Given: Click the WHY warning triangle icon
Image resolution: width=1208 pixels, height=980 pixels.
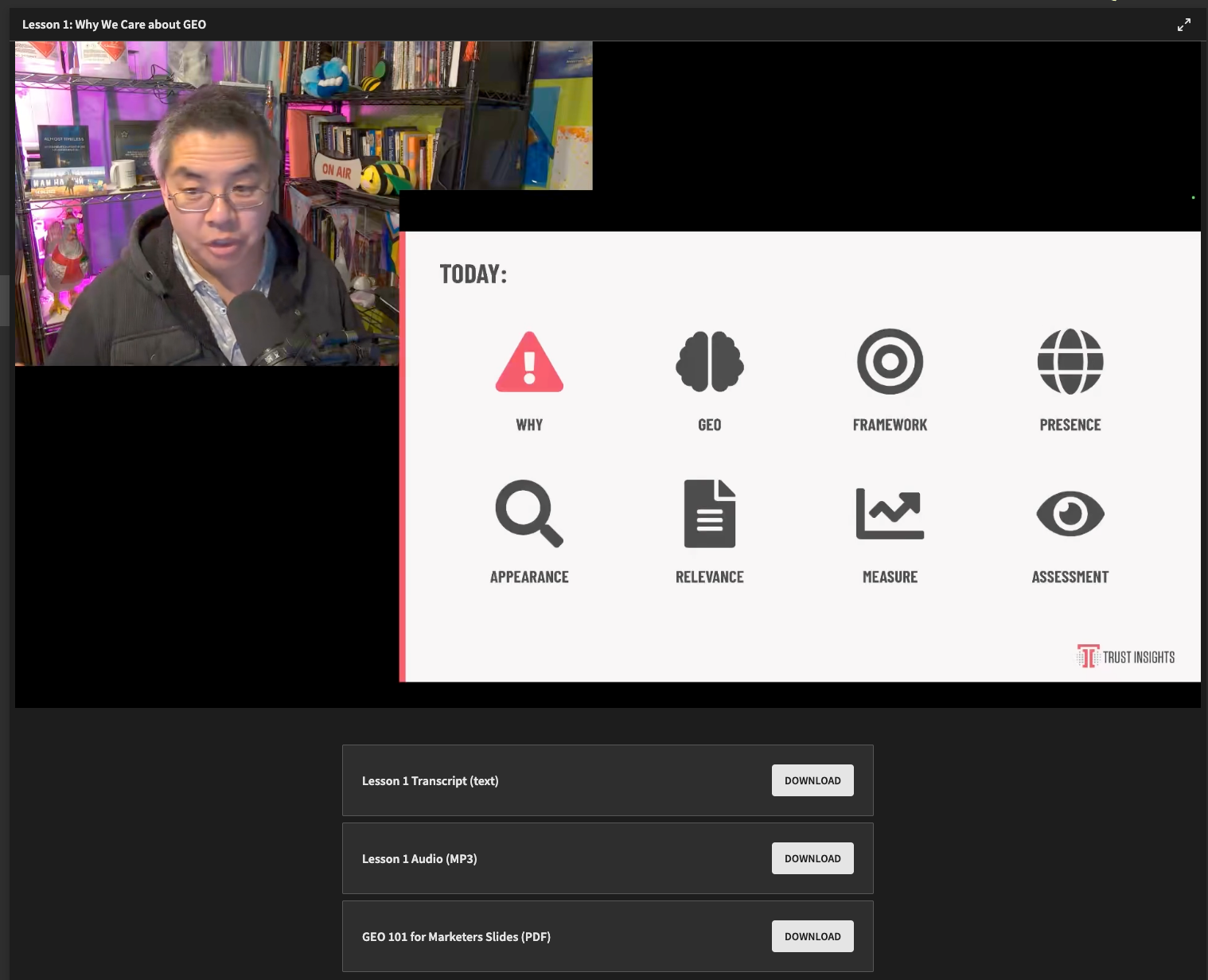Looking at the screenshot, I should (529, 363).
